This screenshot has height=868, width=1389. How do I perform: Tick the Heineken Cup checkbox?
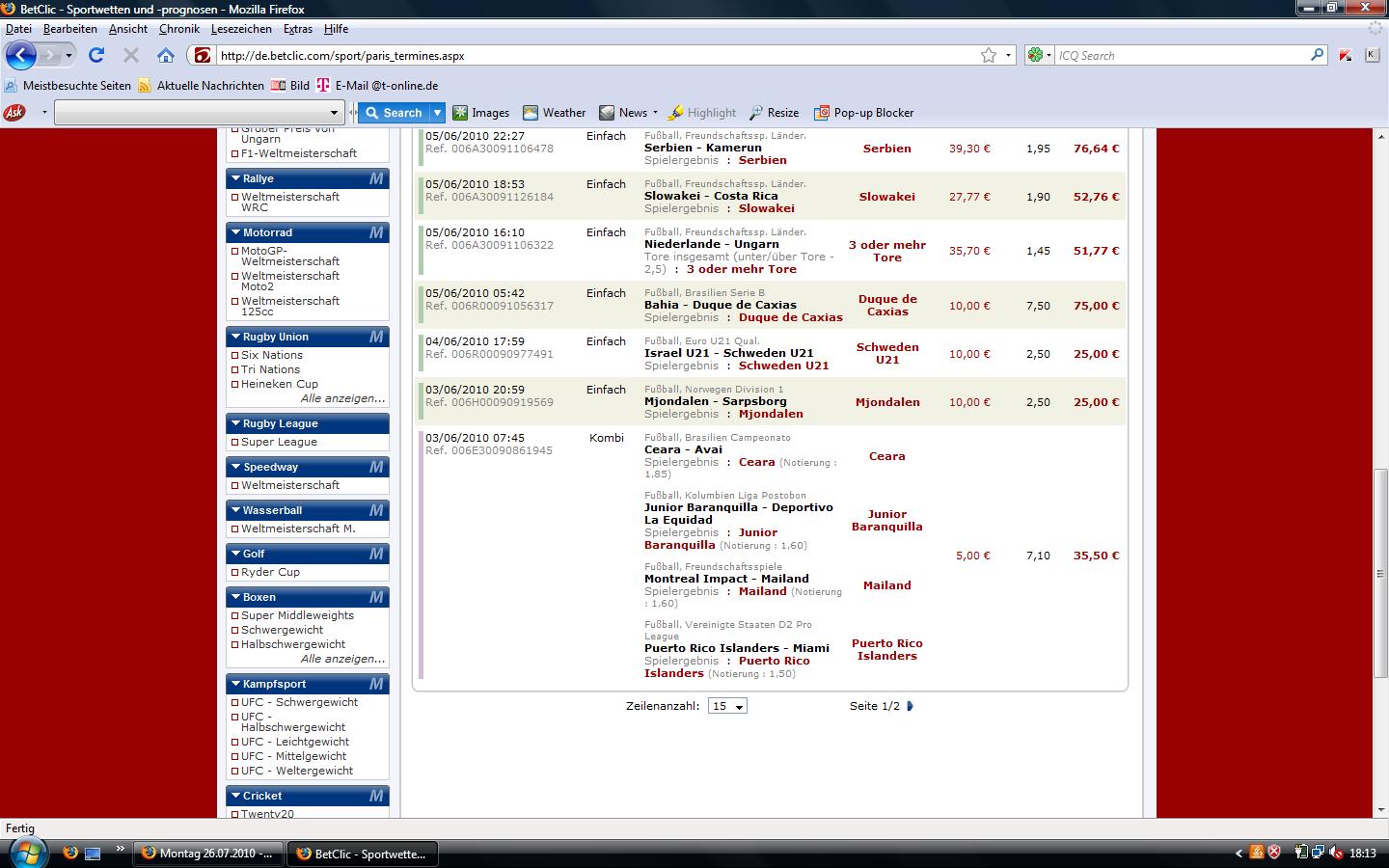click(x=235, y=385)
